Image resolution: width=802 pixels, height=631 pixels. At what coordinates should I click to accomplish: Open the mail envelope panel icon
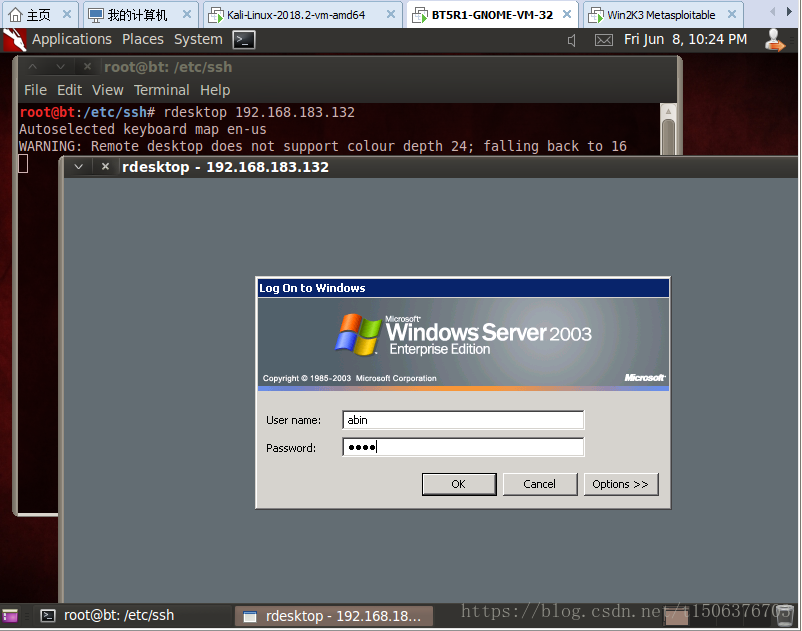[604, 40]
